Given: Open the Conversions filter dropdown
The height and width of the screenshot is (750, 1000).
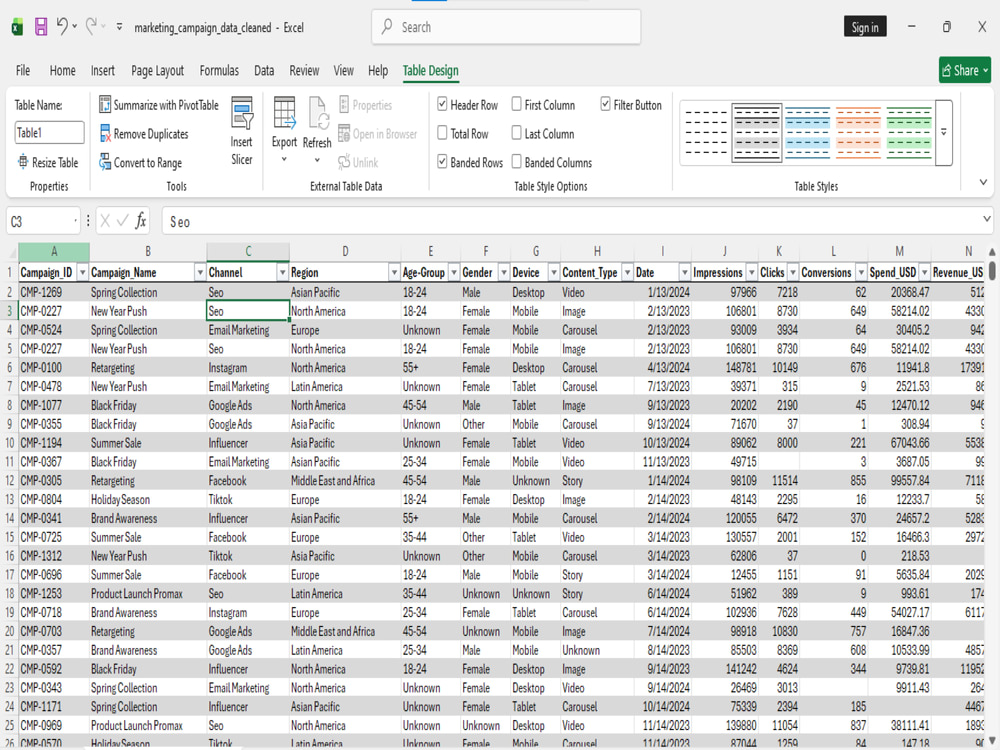Looking at the screenshot, I should [860, 273].
